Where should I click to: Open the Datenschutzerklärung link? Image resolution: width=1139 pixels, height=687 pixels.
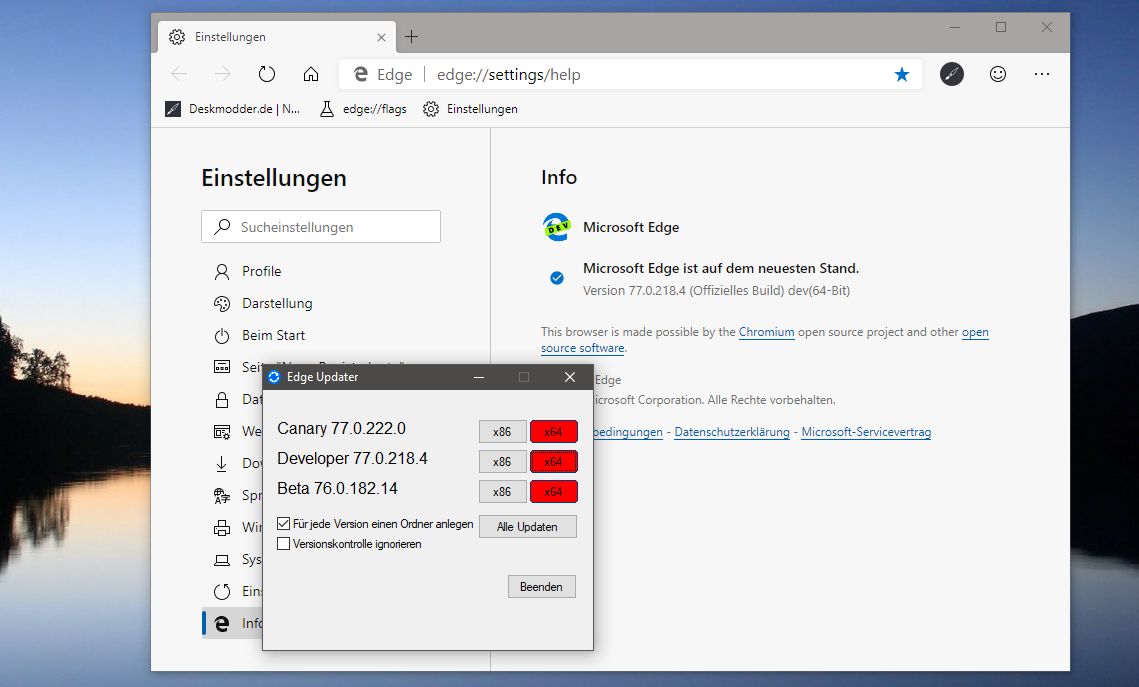coord(731,432)
